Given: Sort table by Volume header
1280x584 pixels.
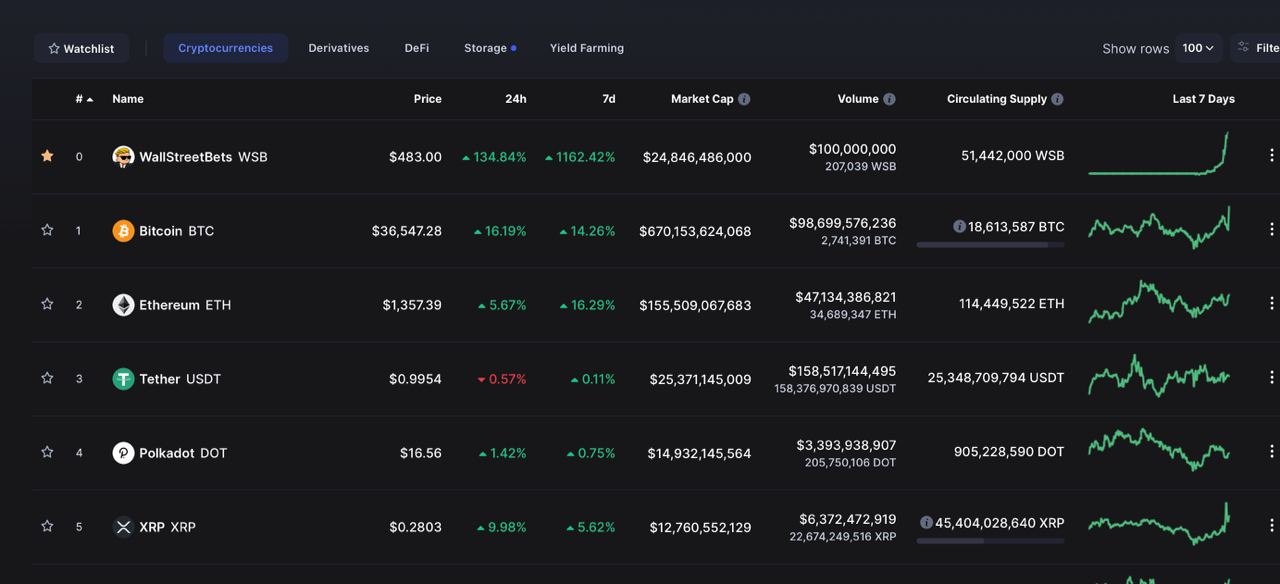Looking at the screenshot, I should pos(858,99).
